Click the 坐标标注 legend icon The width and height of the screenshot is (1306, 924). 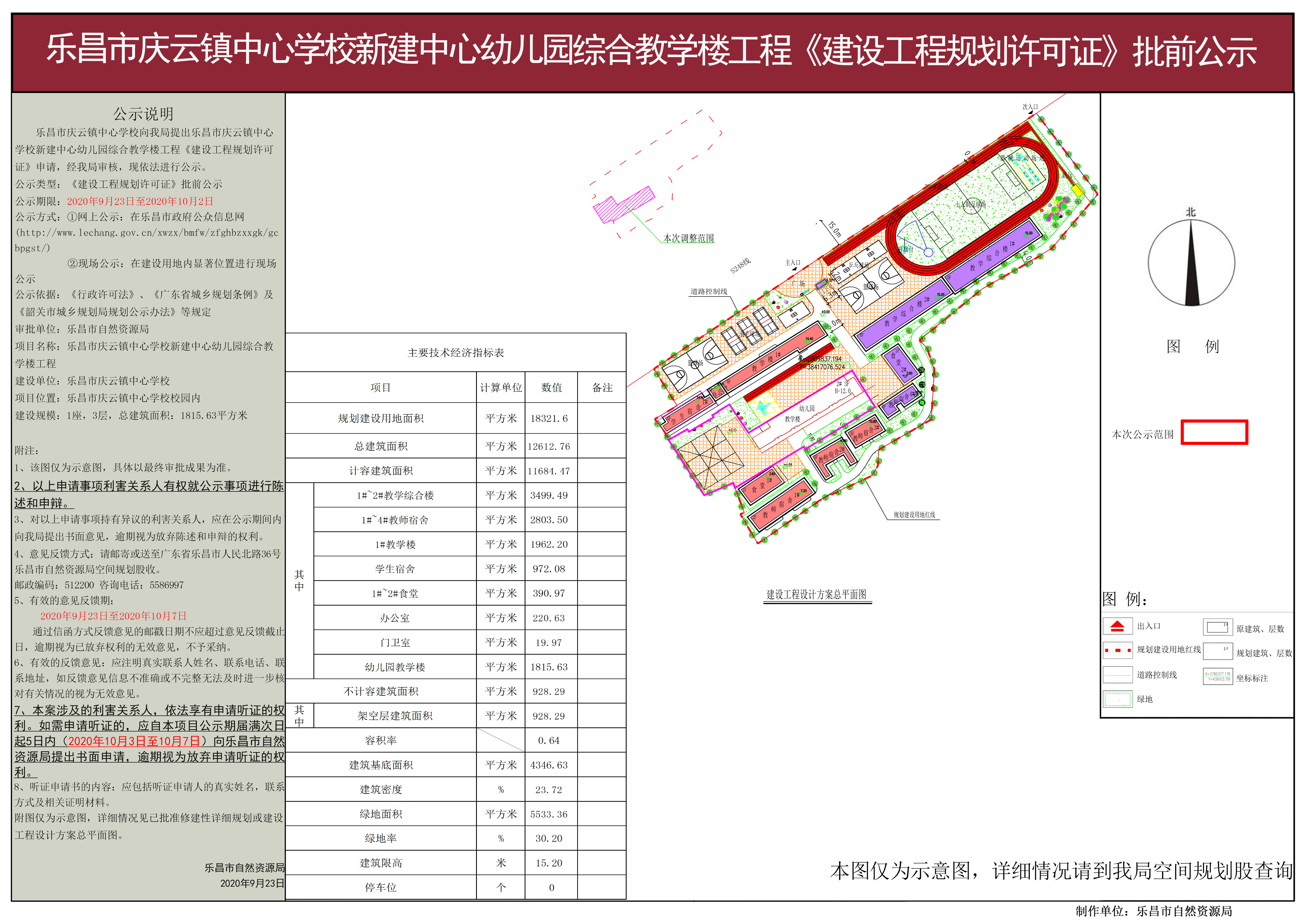pyautogui.click(x=1218, y=677)
